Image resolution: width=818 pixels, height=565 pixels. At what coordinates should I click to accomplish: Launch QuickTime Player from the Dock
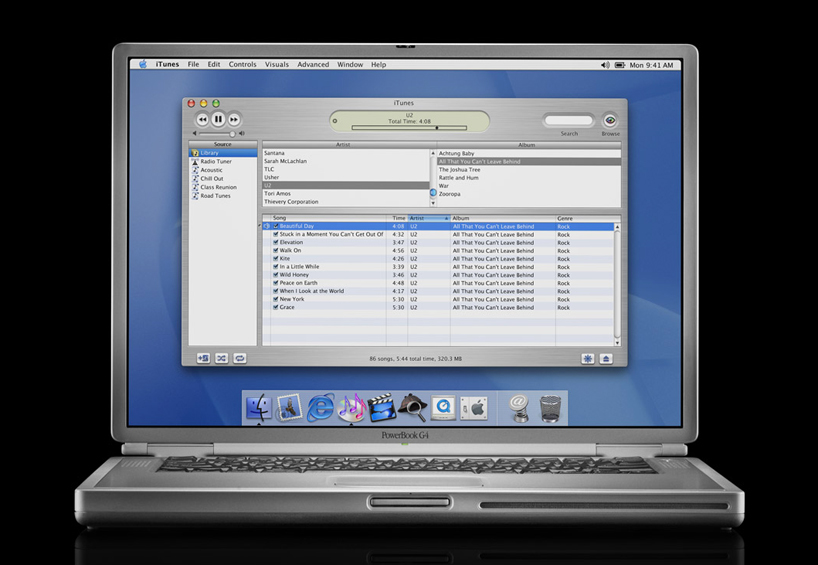pyautogui.click(x=443, y=407)
